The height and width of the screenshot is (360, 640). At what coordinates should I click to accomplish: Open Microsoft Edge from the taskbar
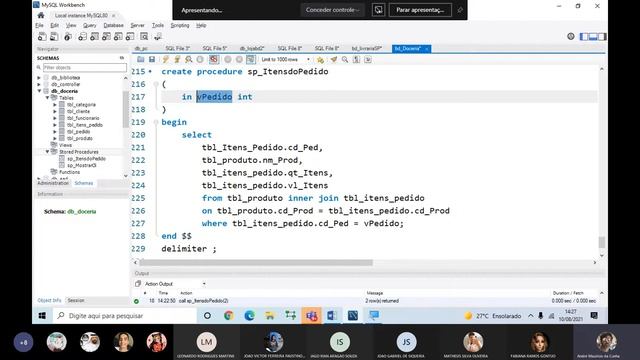tap(249, 316)
